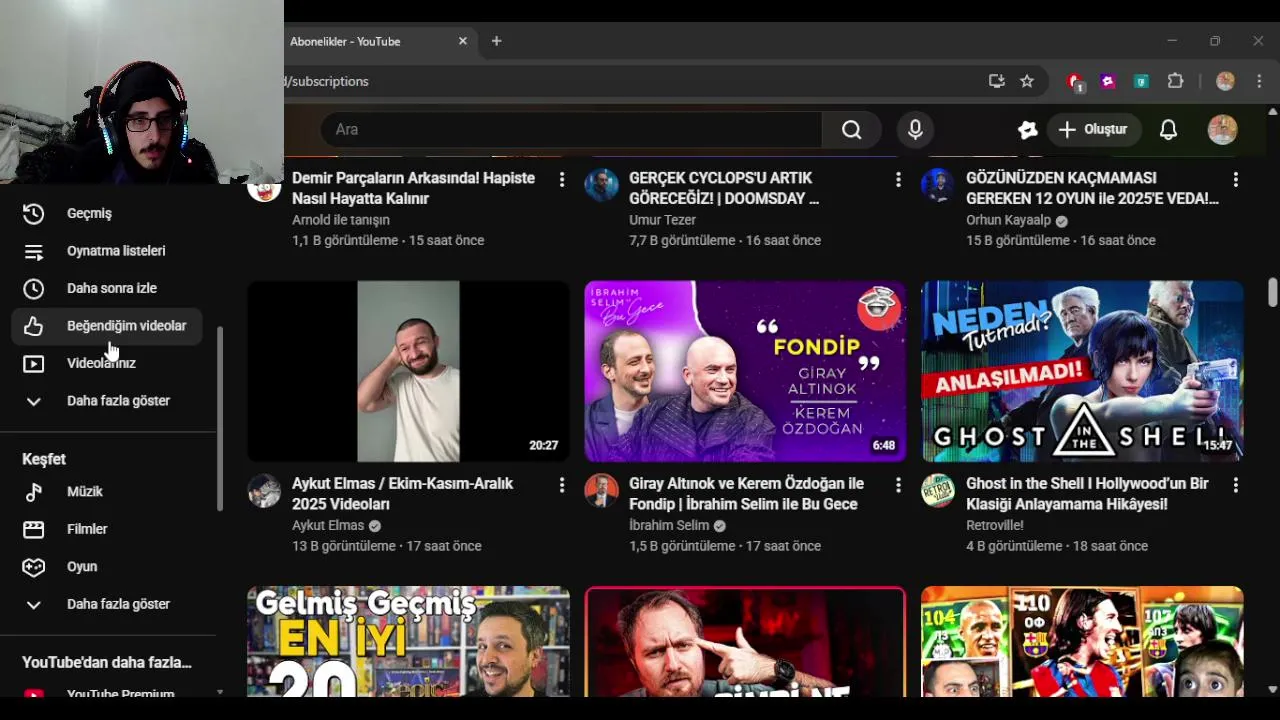Close the Abonelikler - YouTube tab
Image resolution: width=1280 pixels, height=720 pixels.
point(462,41)
